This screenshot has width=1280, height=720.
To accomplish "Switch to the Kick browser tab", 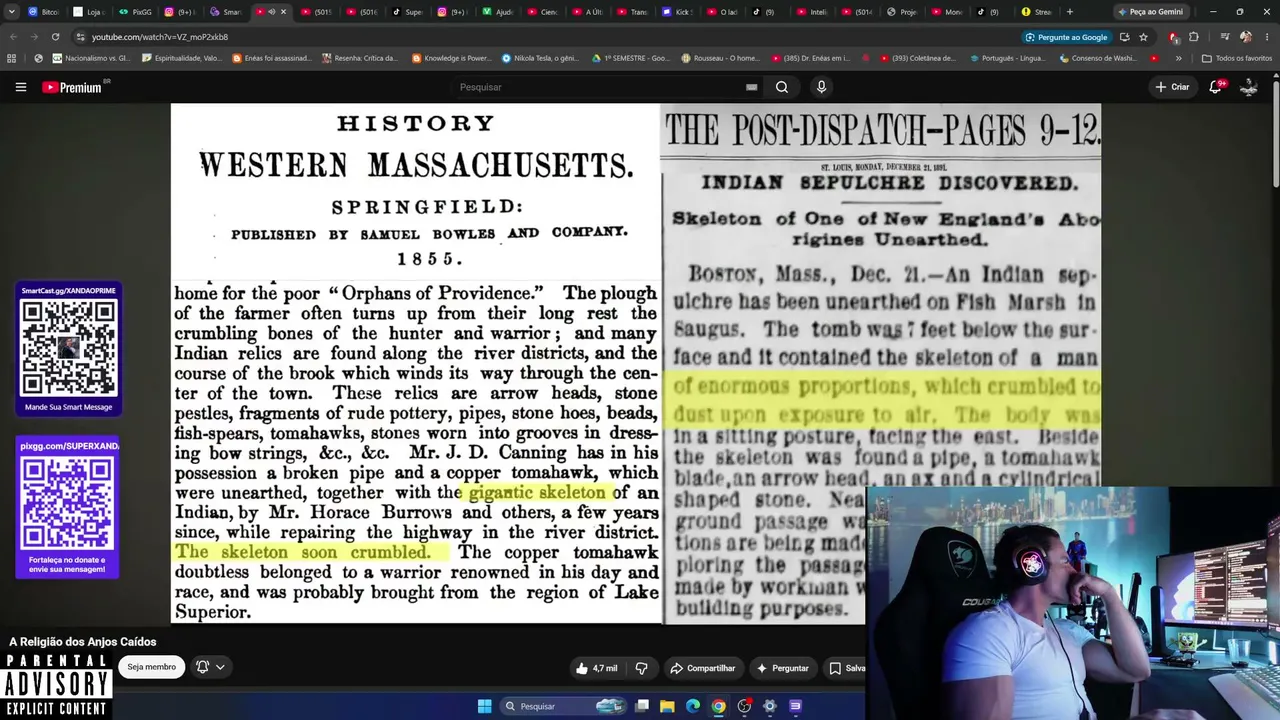I will (678, 12).
